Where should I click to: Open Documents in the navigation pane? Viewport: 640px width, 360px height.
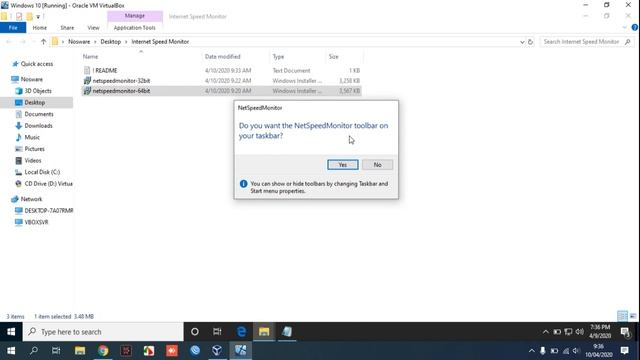tap(39, 114)
